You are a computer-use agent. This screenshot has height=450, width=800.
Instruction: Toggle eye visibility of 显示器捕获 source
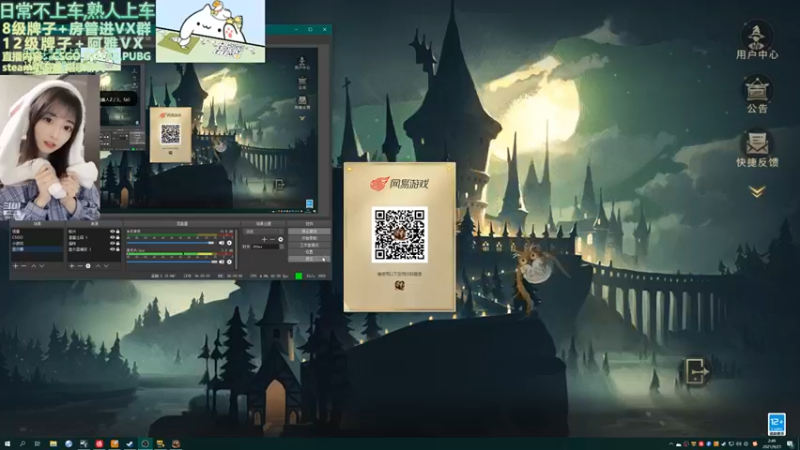pos(112,249)
